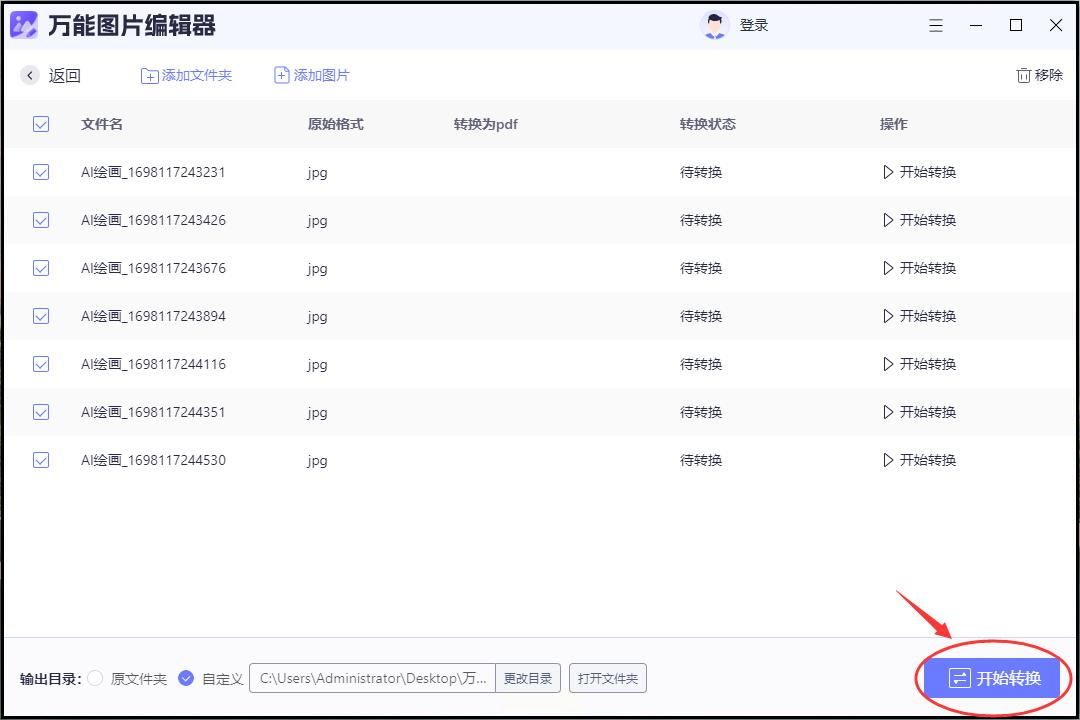
Task: Click the 打开文件夹 button
Action: (608, 678)
